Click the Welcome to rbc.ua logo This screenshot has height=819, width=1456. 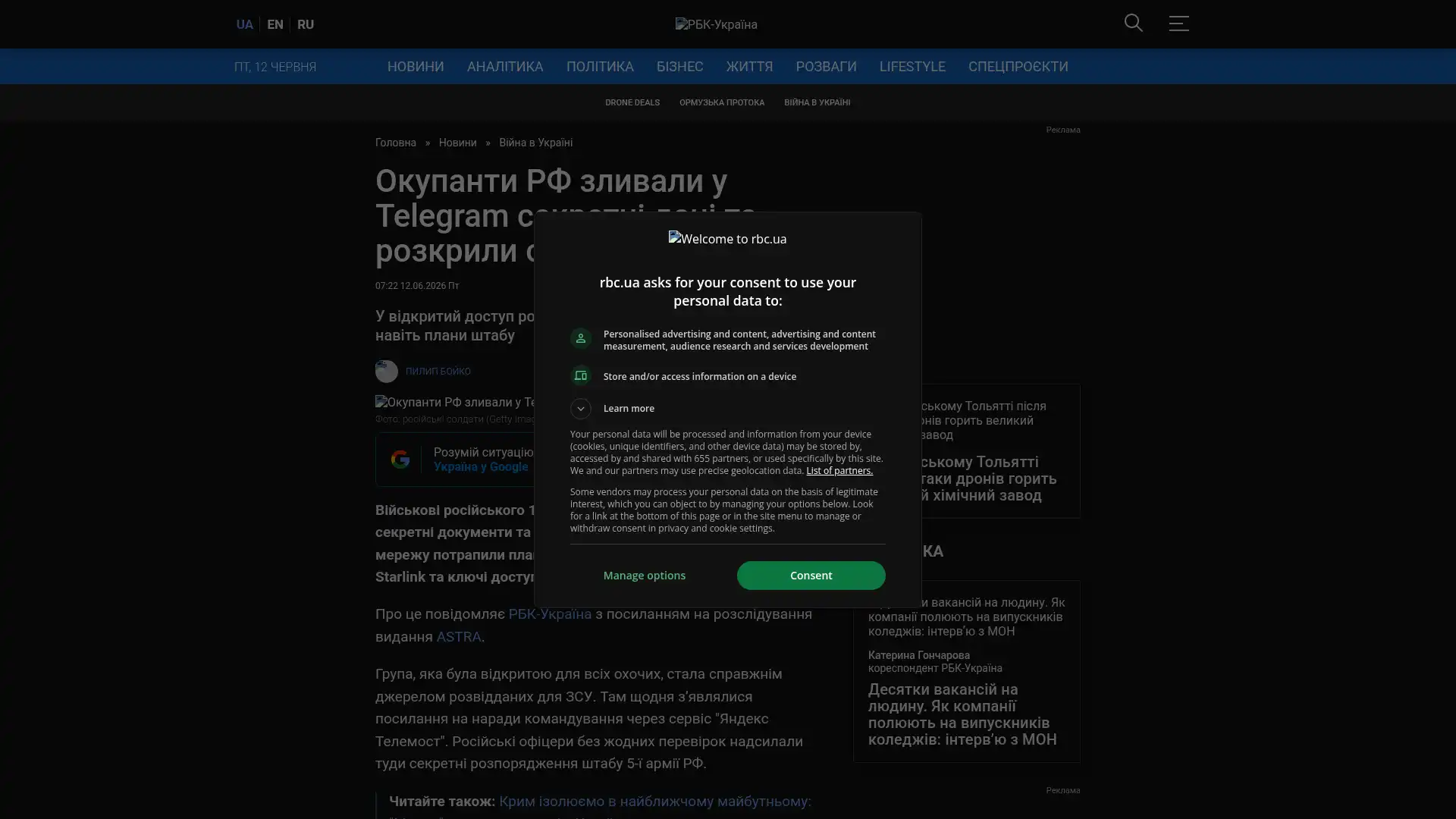727,239
